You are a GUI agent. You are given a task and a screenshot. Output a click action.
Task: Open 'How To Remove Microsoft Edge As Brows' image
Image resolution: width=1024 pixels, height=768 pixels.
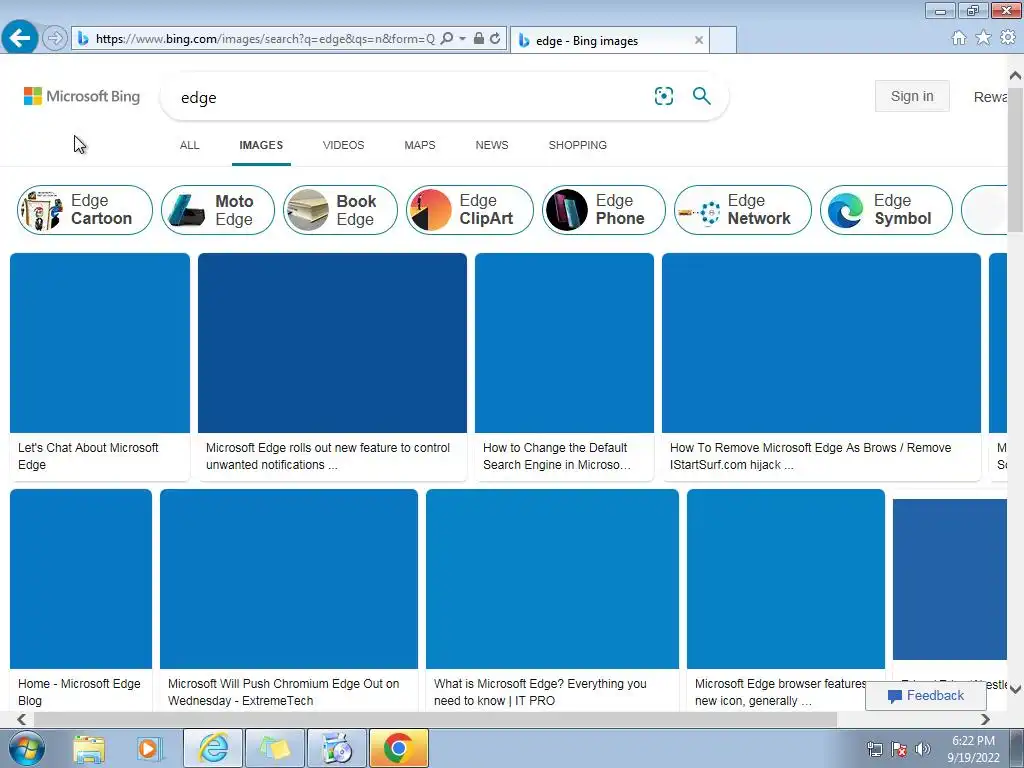tap(822, 343)
